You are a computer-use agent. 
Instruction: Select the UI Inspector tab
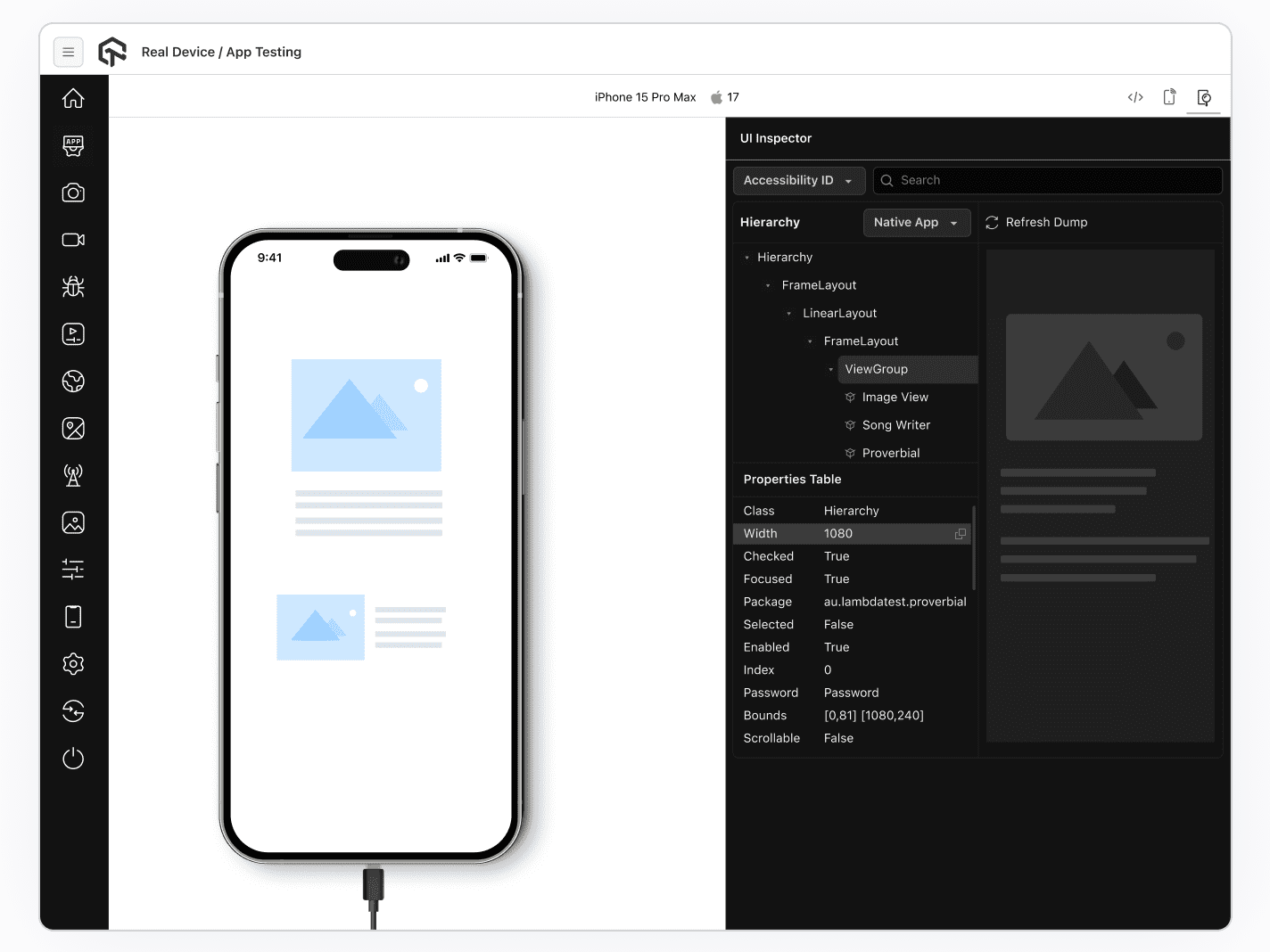click(1203, 96)
